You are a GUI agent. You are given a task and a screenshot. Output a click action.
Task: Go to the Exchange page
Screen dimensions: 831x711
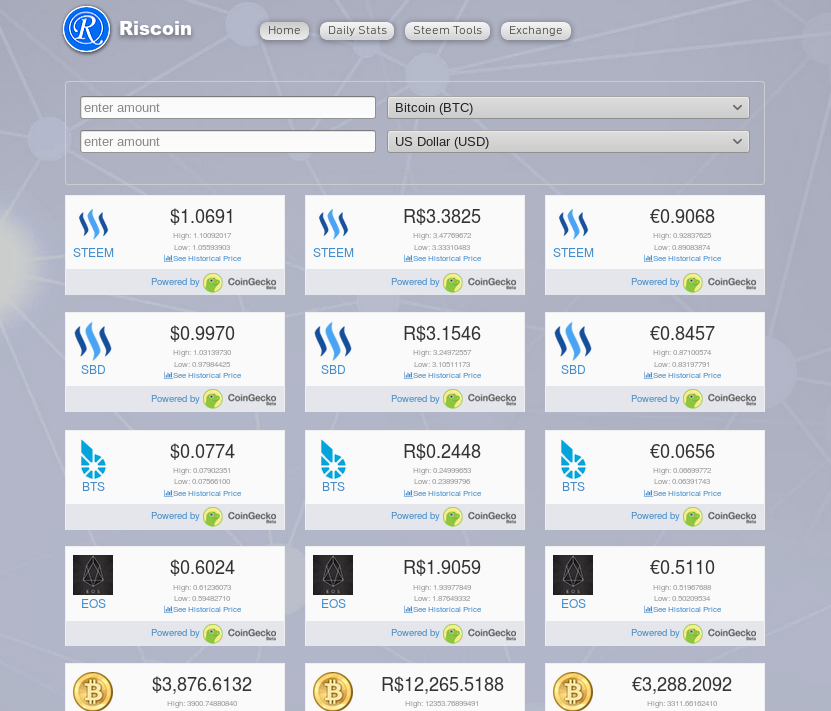(535, 31)
